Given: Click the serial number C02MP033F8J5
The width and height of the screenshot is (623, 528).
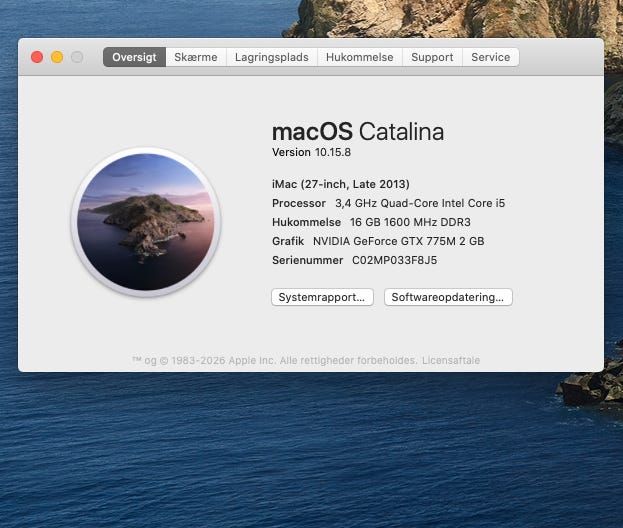Looking at the screenshot, I should pyautogui.click(x=395, y=260).
